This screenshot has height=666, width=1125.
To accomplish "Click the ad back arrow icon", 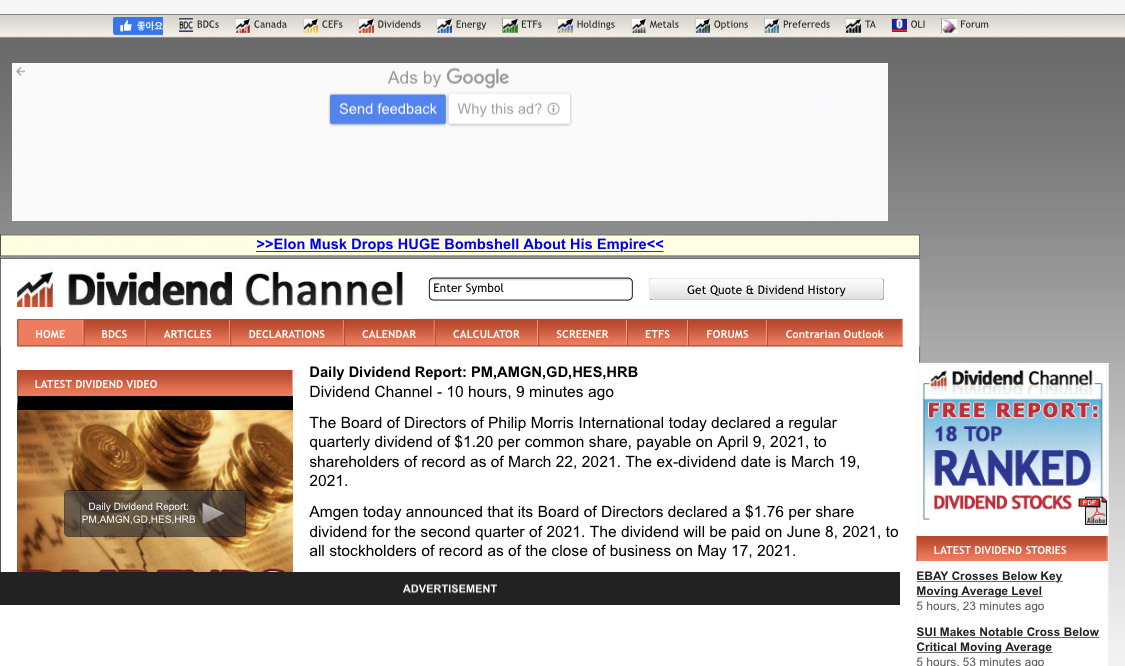I will coord(21,71).
